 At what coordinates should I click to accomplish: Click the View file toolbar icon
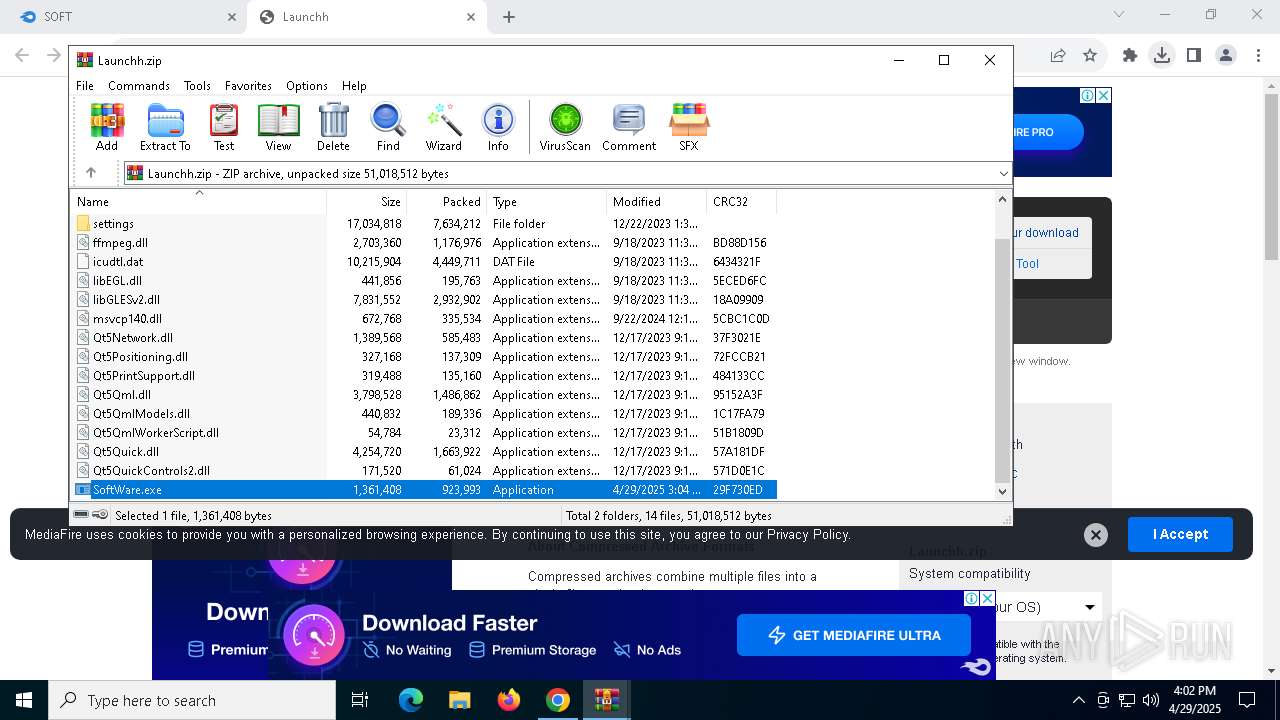pos(278,127)
